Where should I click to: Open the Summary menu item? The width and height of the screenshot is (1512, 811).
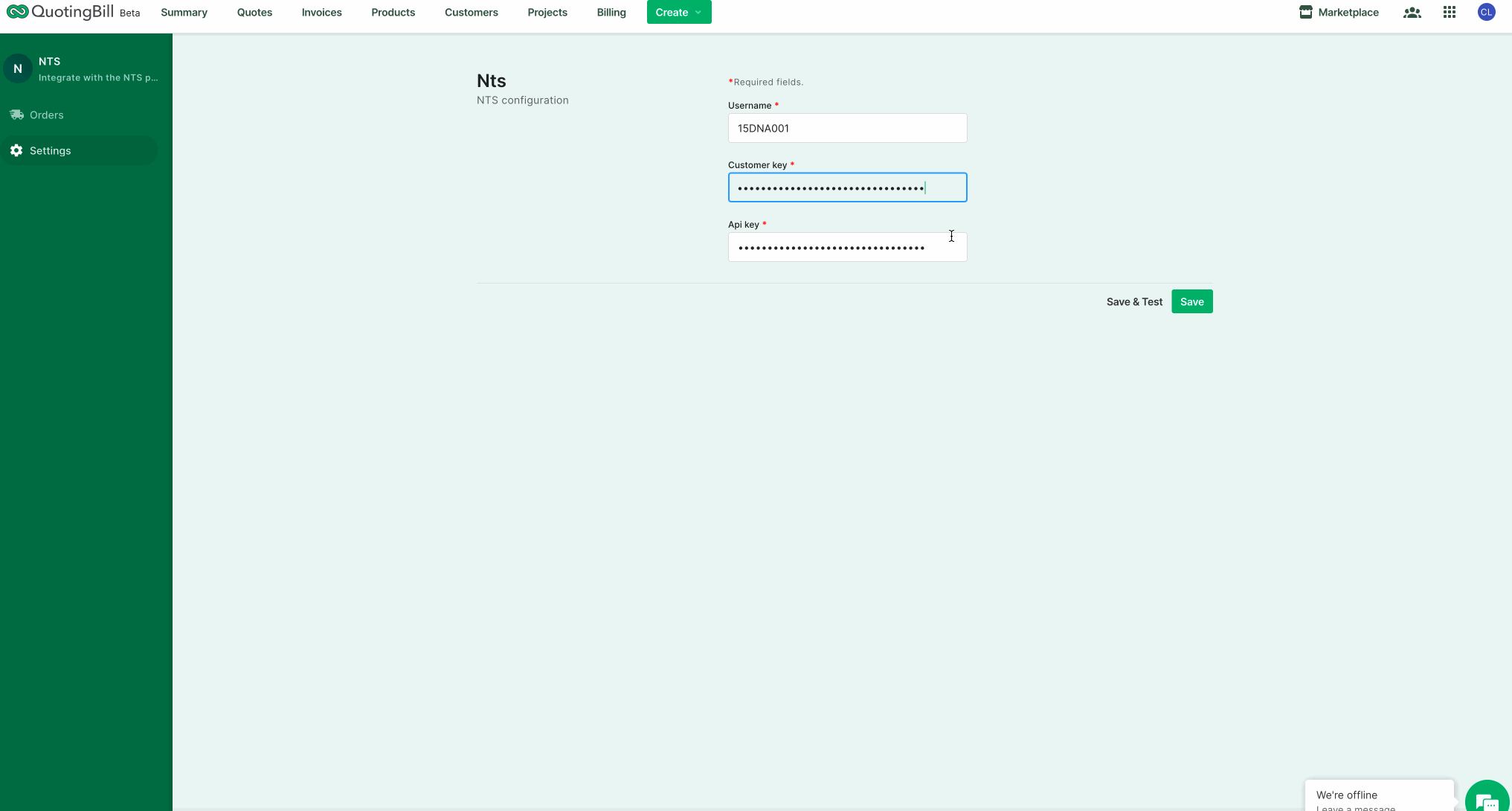184,12
